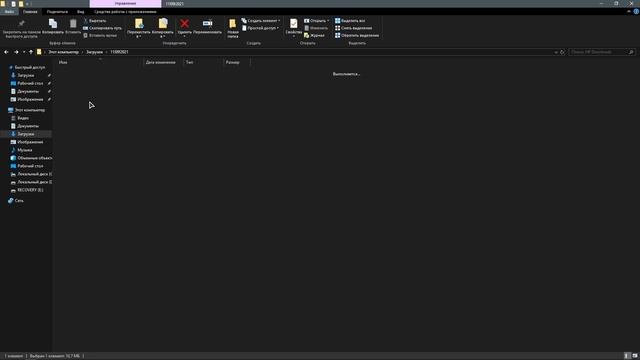Screen dimensions: 640x360
Task: Click the search input field
Action: (x=598, y=52)
